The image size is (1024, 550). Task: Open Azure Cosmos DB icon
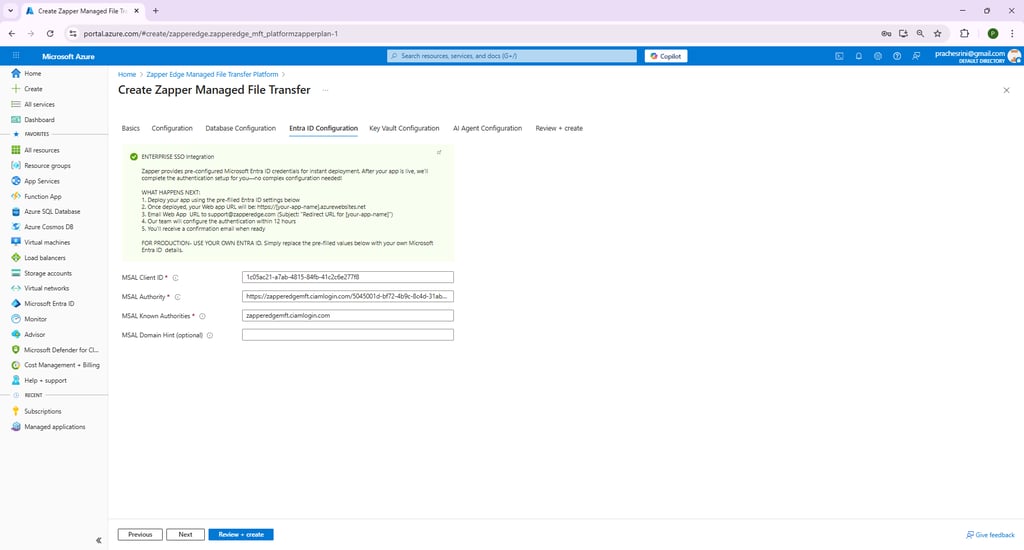[x=16, y=227]
